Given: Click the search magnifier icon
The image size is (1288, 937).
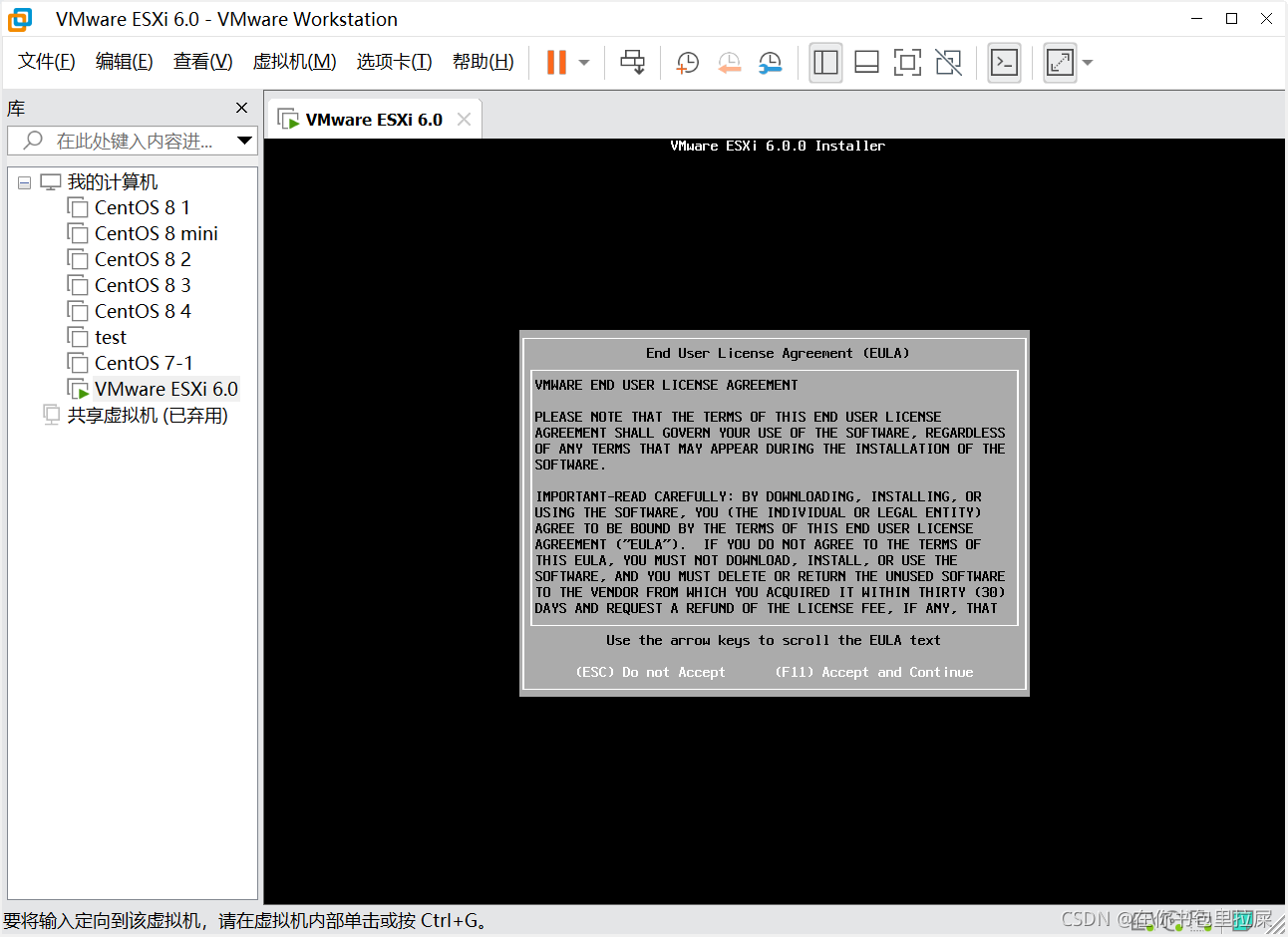Looking at the screenshot, I should [x=33, y=141].
